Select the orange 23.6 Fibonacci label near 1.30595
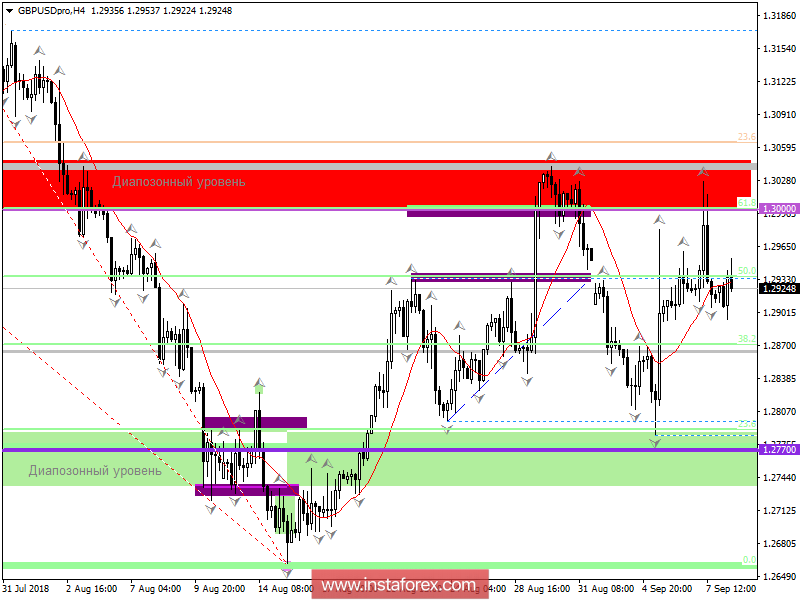The image size is (800, 600). (746, 136)
